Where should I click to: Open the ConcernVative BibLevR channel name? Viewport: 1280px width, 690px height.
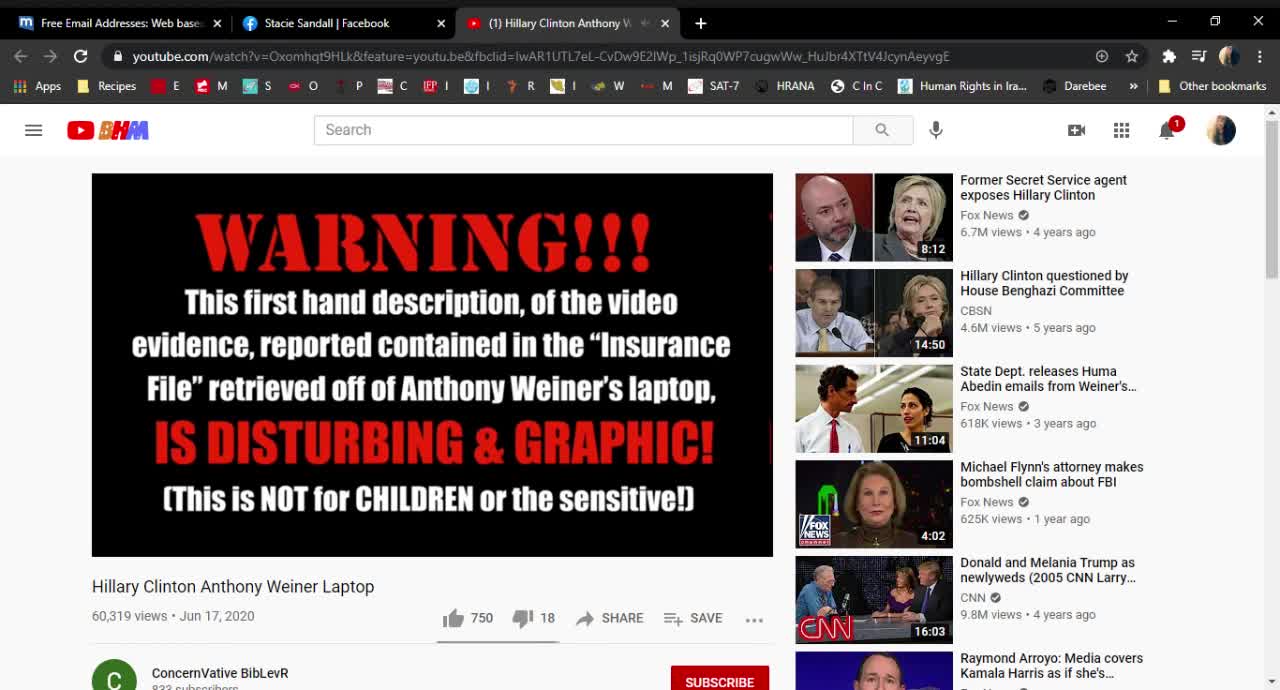tap(220, 673)
